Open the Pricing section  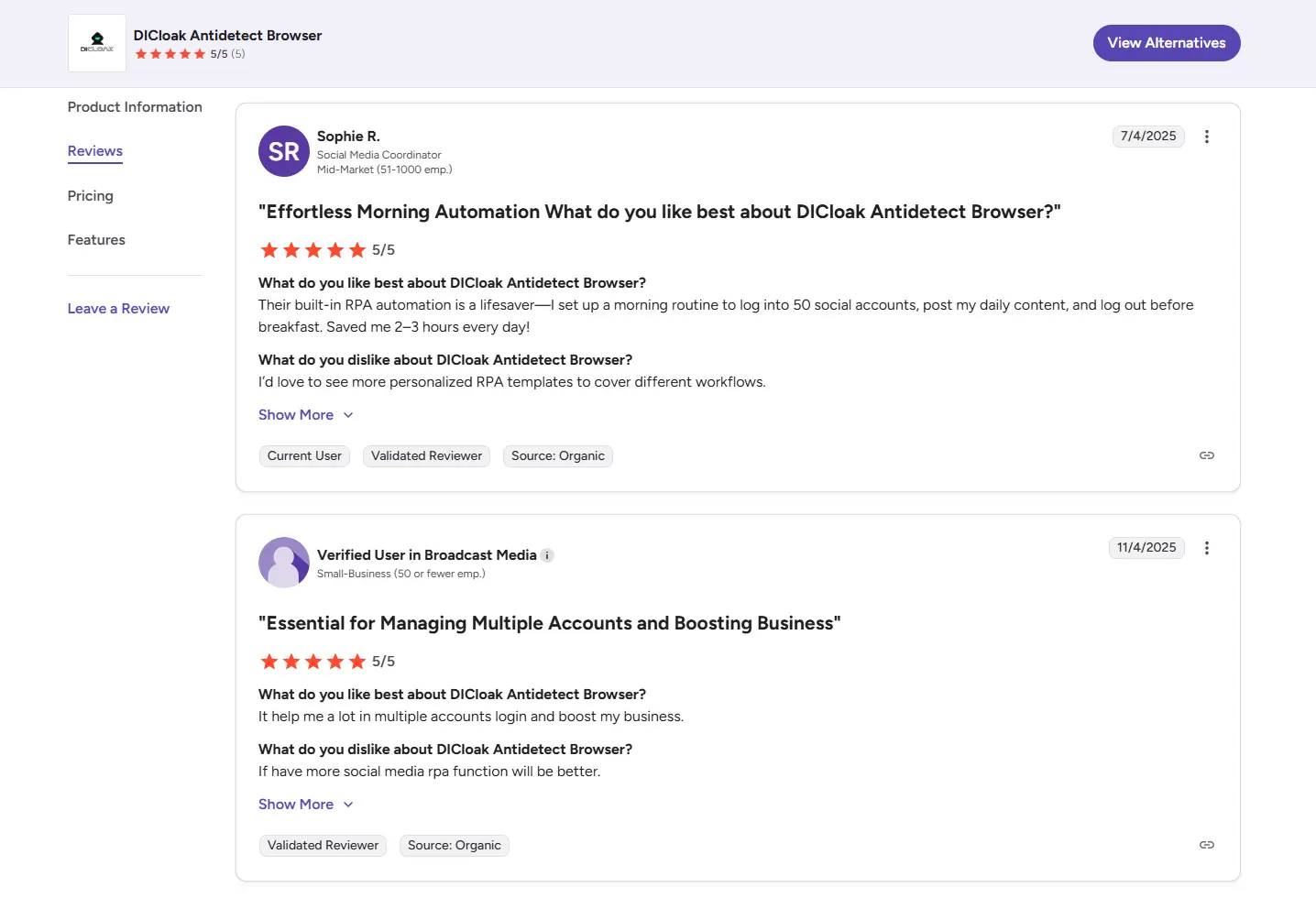91,196
